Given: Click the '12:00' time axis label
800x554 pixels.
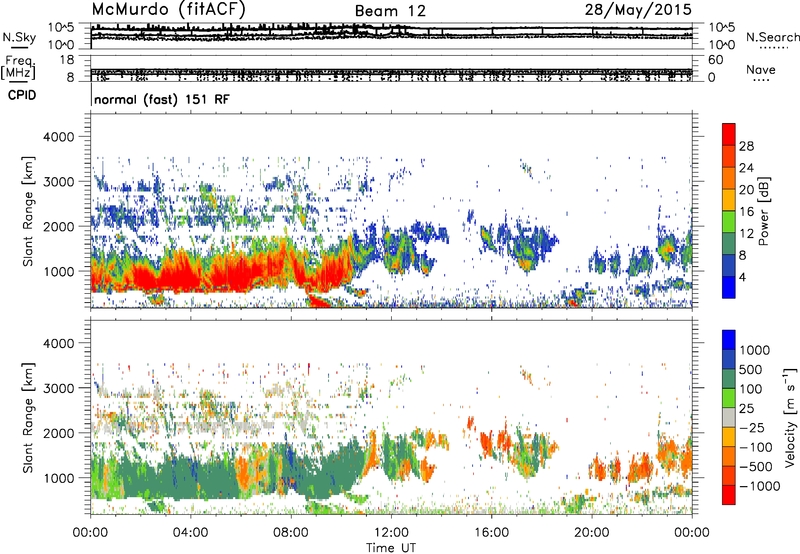Looking at the screenshot, I should (x=391, y=533).
